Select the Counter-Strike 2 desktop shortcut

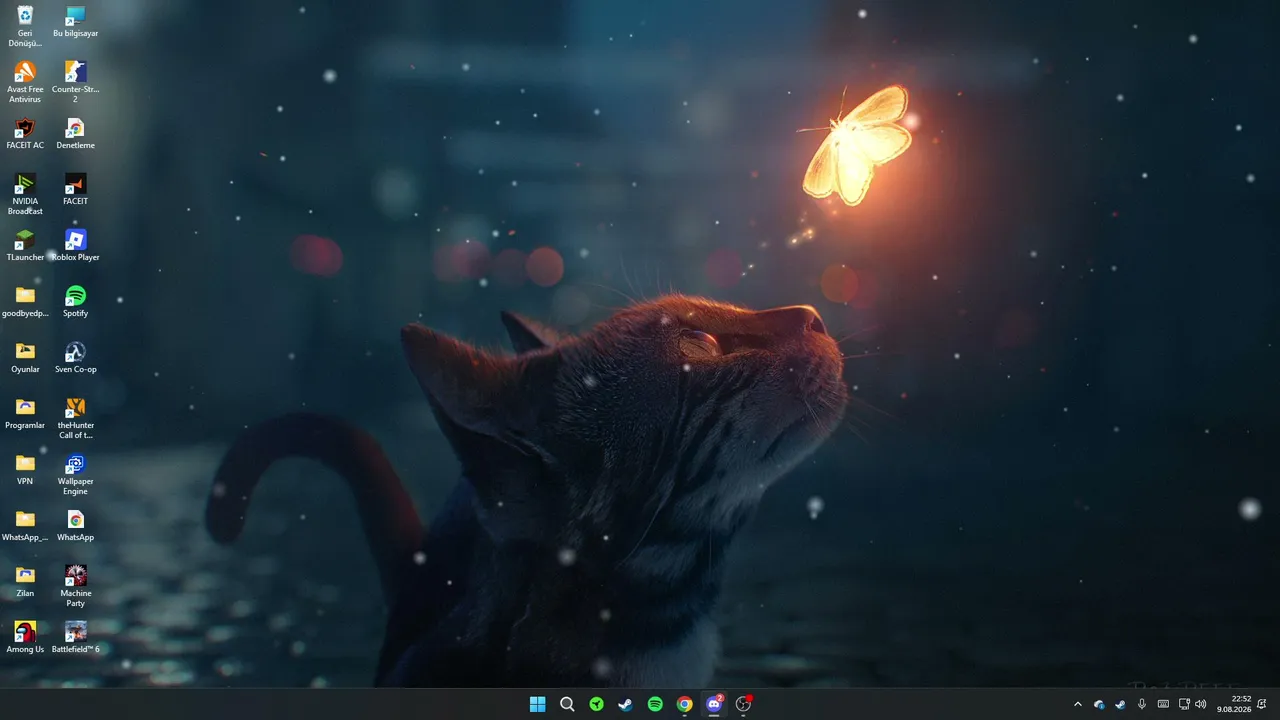[75, 82]
